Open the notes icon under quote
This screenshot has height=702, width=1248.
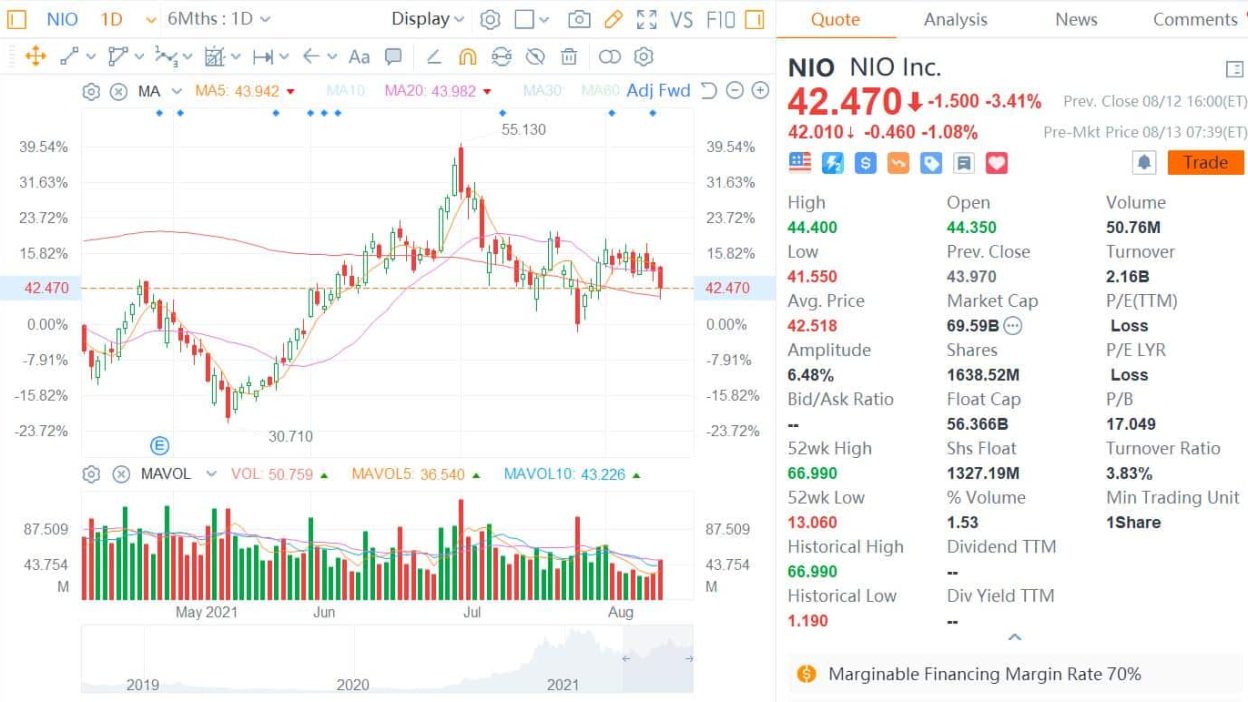tap(964, 163)
